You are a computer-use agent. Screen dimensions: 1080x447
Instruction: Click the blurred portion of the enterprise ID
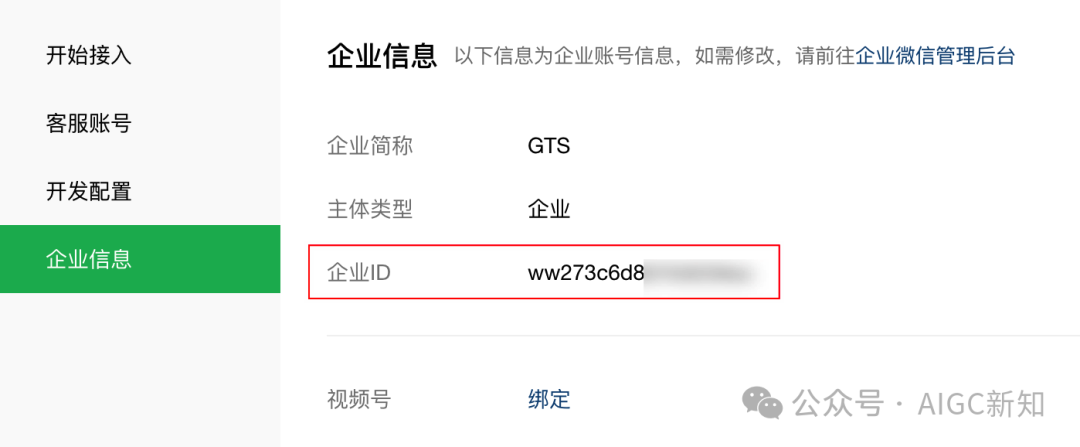click(699, 273)
